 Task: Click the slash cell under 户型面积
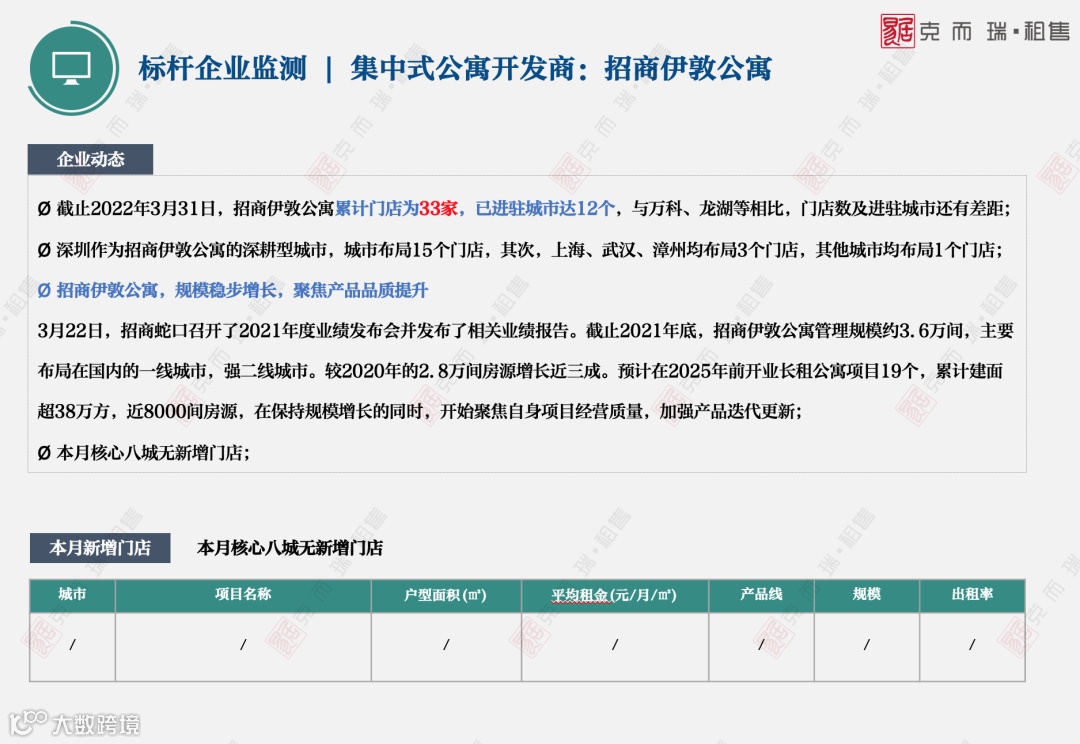point(446,647)
